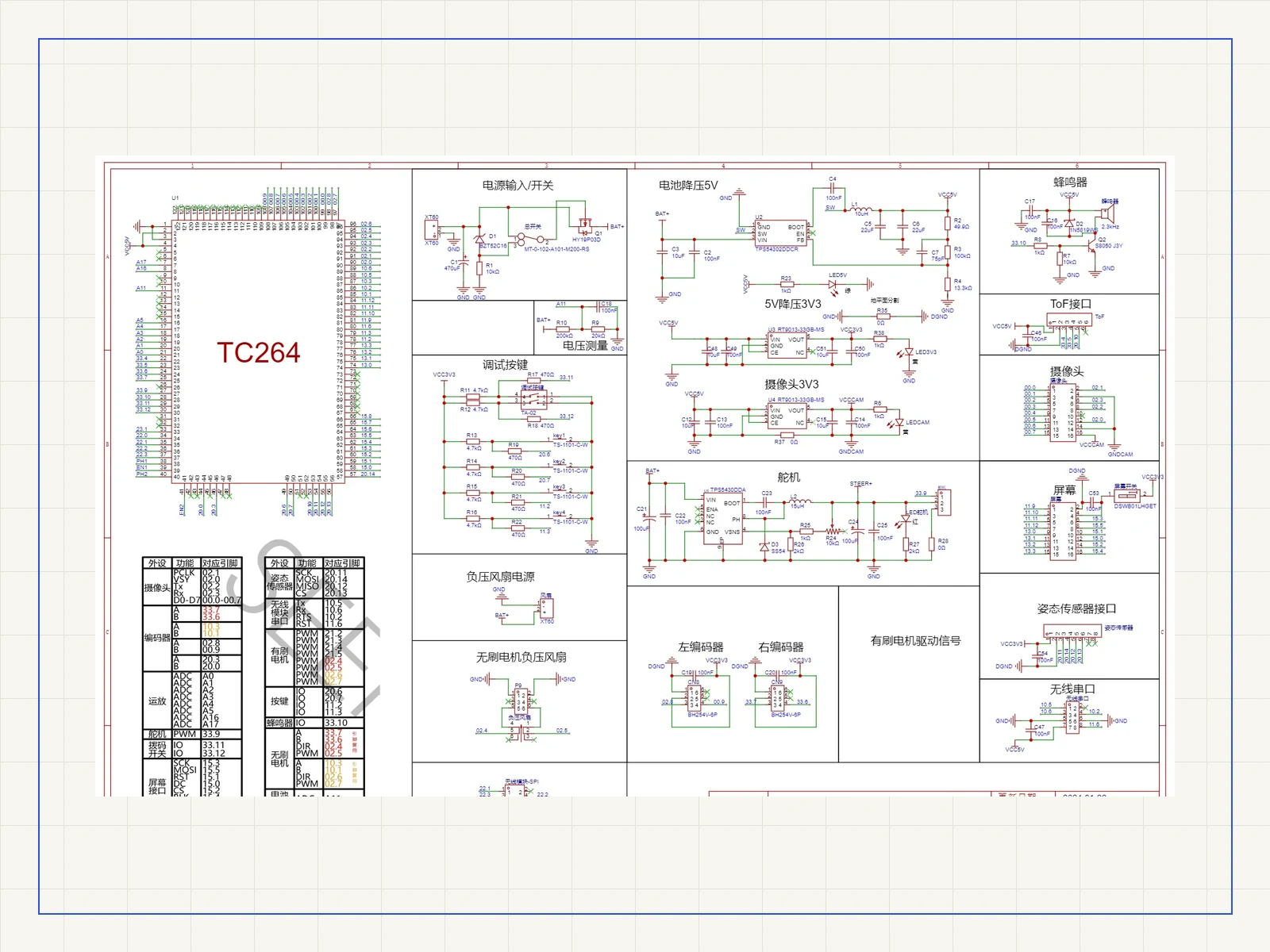The height and width of the screenshot is (952, 1270).
Task: Click the TPS54302DDCR chip U2 symbol
Action: [x=781, y=234]
